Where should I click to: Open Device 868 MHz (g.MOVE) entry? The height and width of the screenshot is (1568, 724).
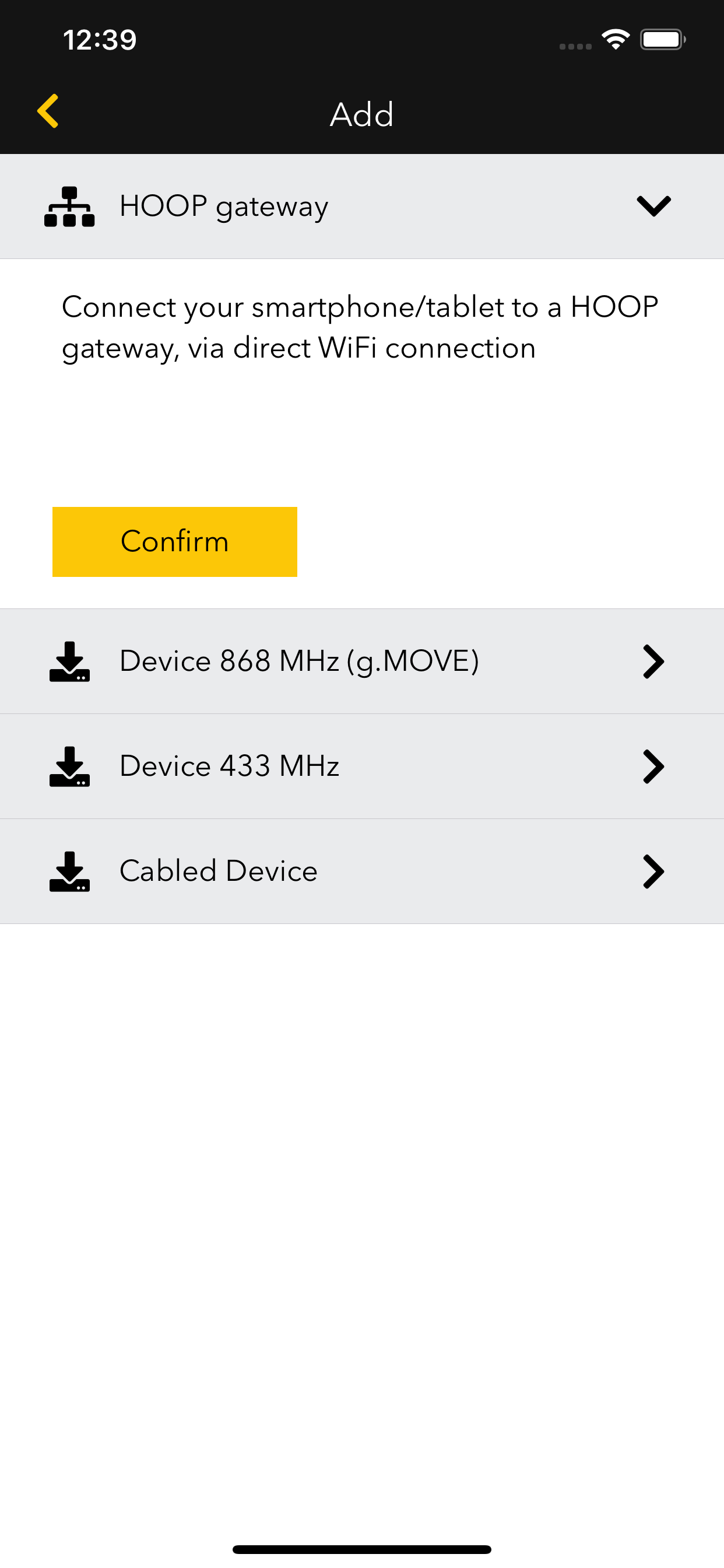[x=299, y=661]
